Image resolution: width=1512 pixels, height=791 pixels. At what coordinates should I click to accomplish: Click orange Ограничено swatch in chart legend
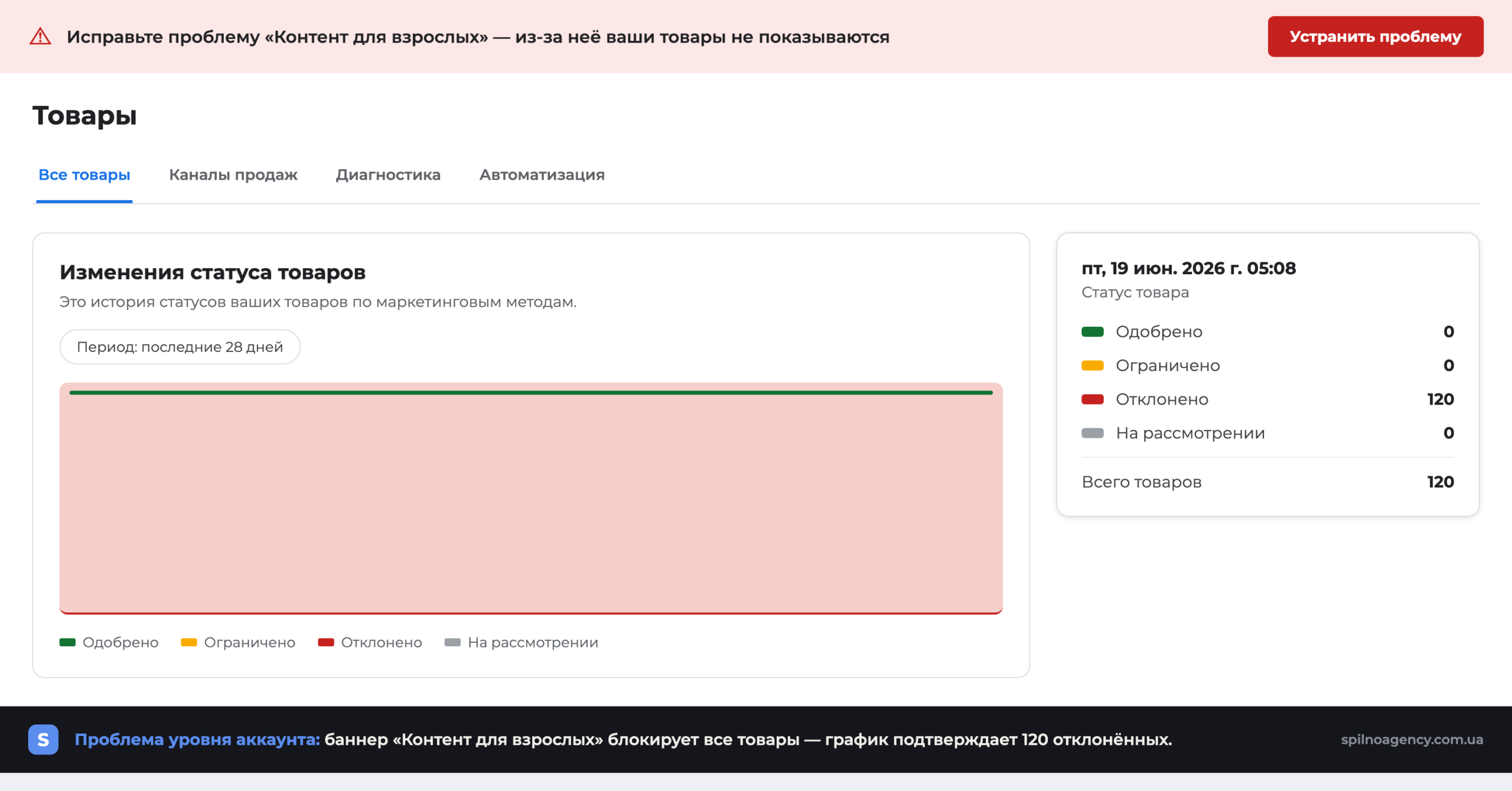point(188,642)
